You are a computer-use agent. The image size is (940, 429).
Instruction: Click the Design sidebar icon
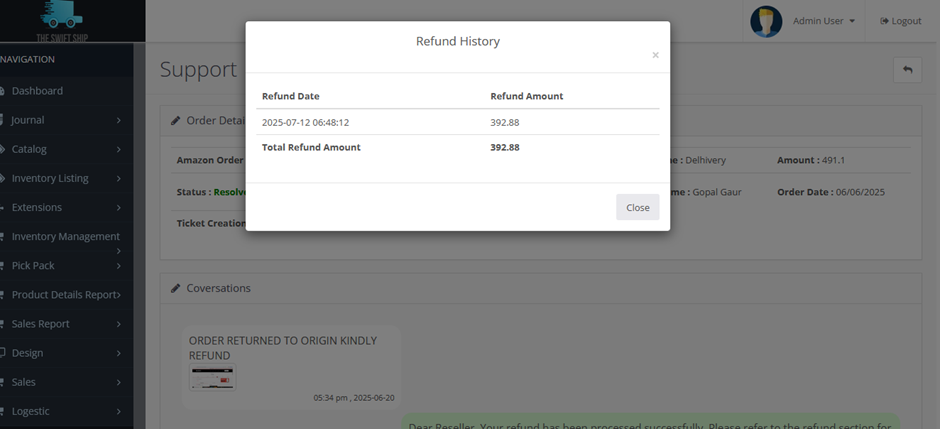[3, 353]
